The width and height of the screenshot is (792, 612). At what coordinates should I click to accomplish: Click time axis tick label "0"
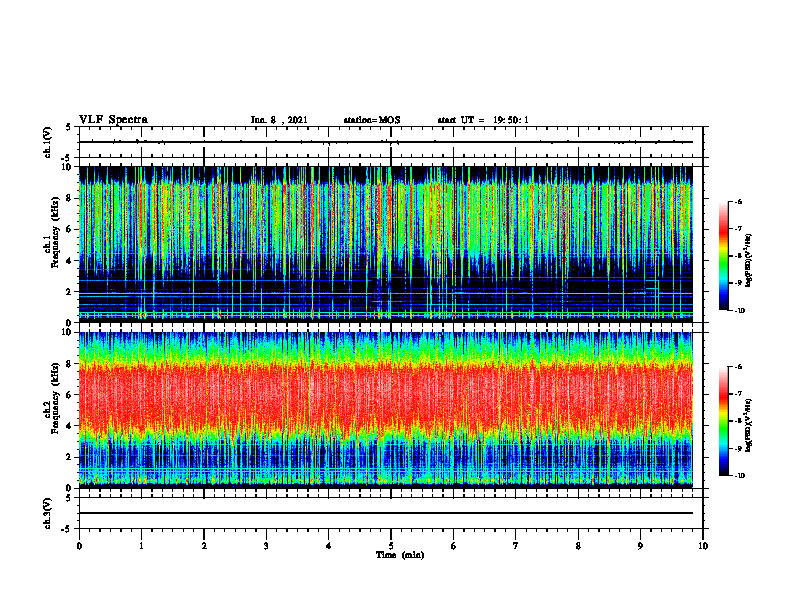[79, 546]
